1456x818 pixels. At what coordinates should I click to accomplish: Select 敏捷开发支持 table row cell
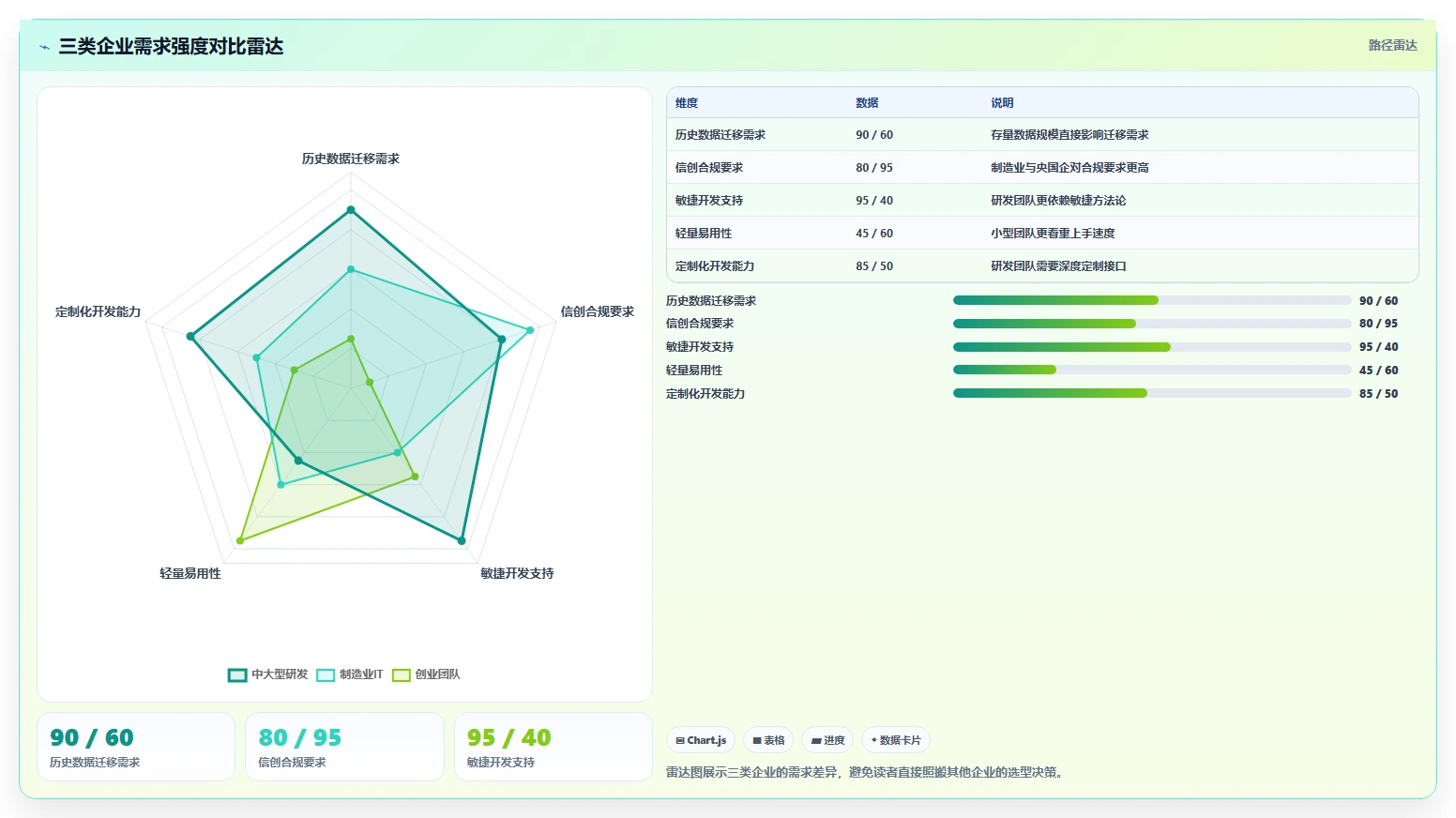click(x=709, y=201)
